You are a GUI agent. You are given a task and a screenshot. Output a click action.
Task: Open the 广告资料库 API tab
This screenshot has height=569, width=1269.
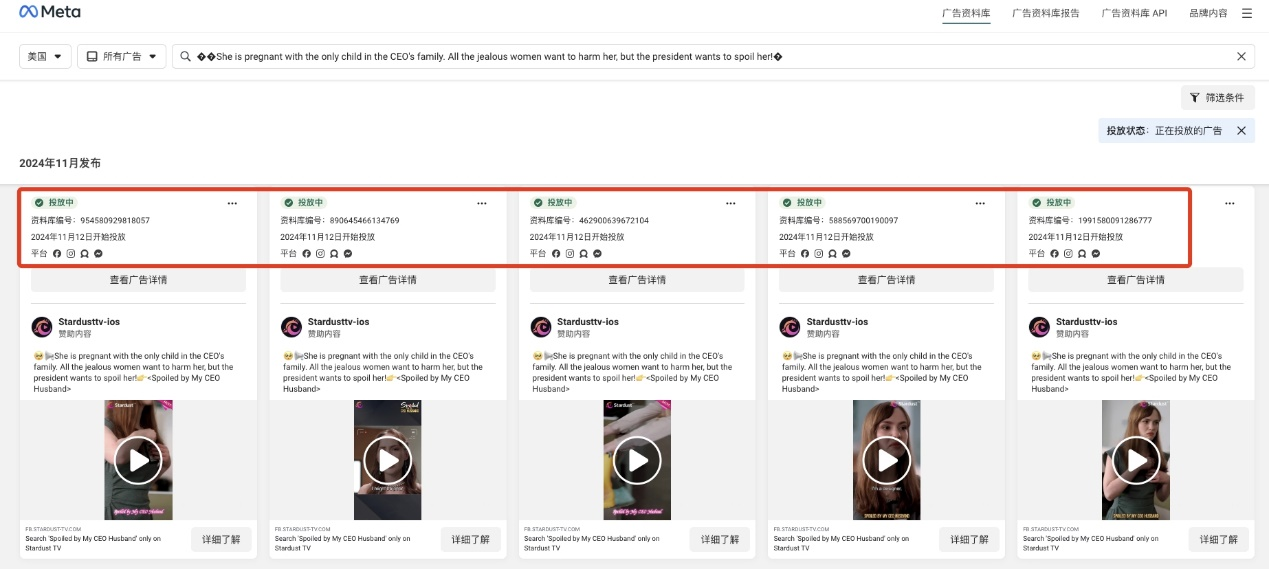[x=1134, y=13]
